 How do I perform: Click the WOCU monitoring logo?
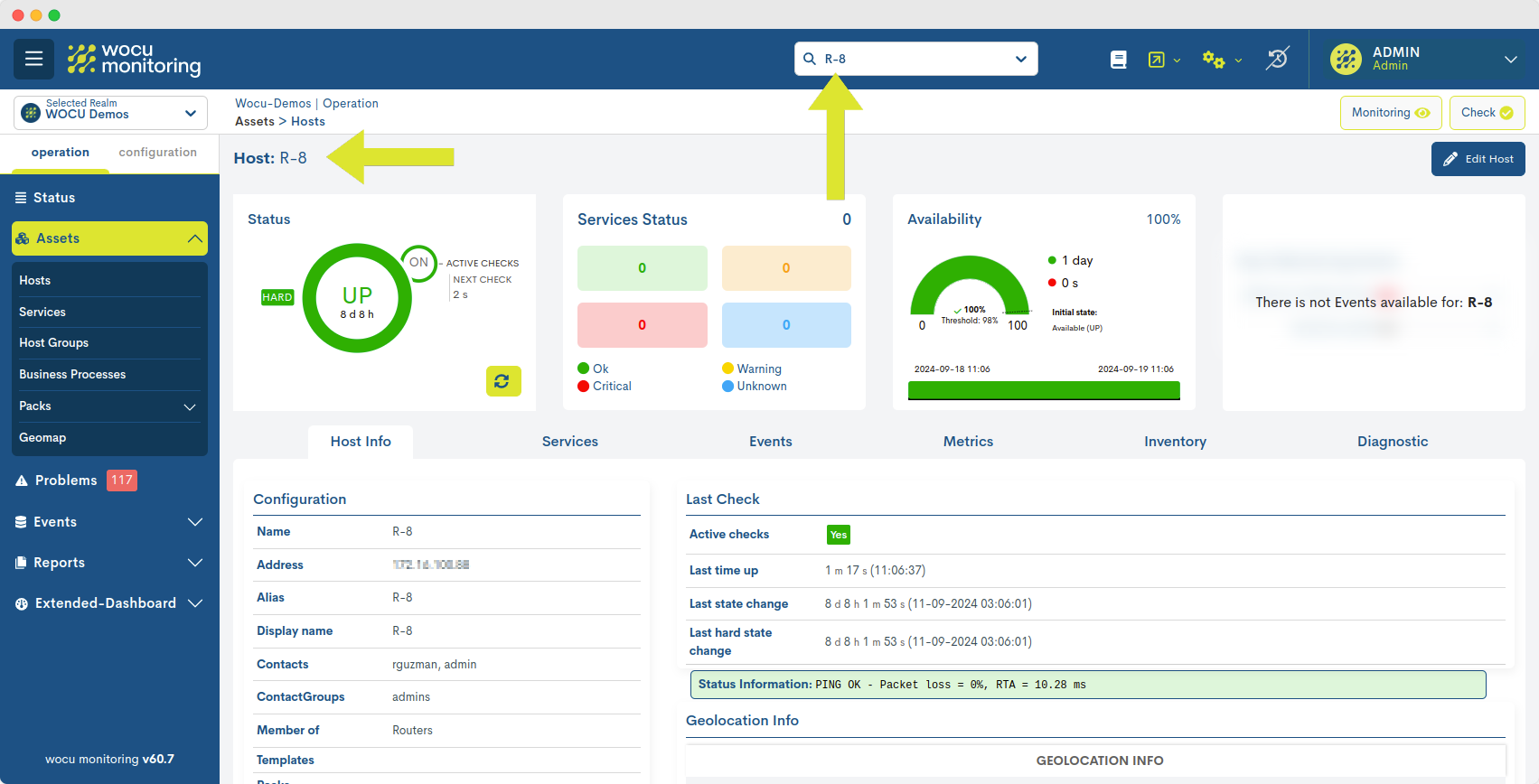tap(134, 59)
